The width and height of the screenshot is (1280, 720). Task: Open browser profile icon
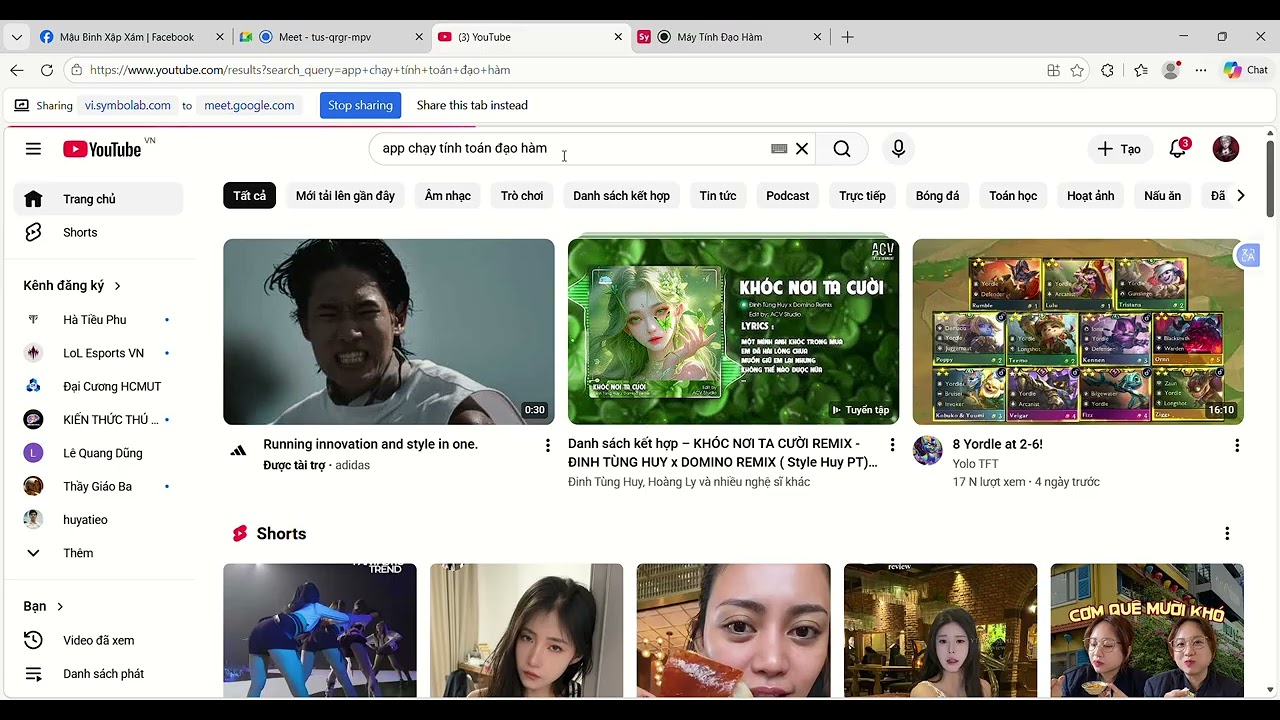coord(1171,70)
